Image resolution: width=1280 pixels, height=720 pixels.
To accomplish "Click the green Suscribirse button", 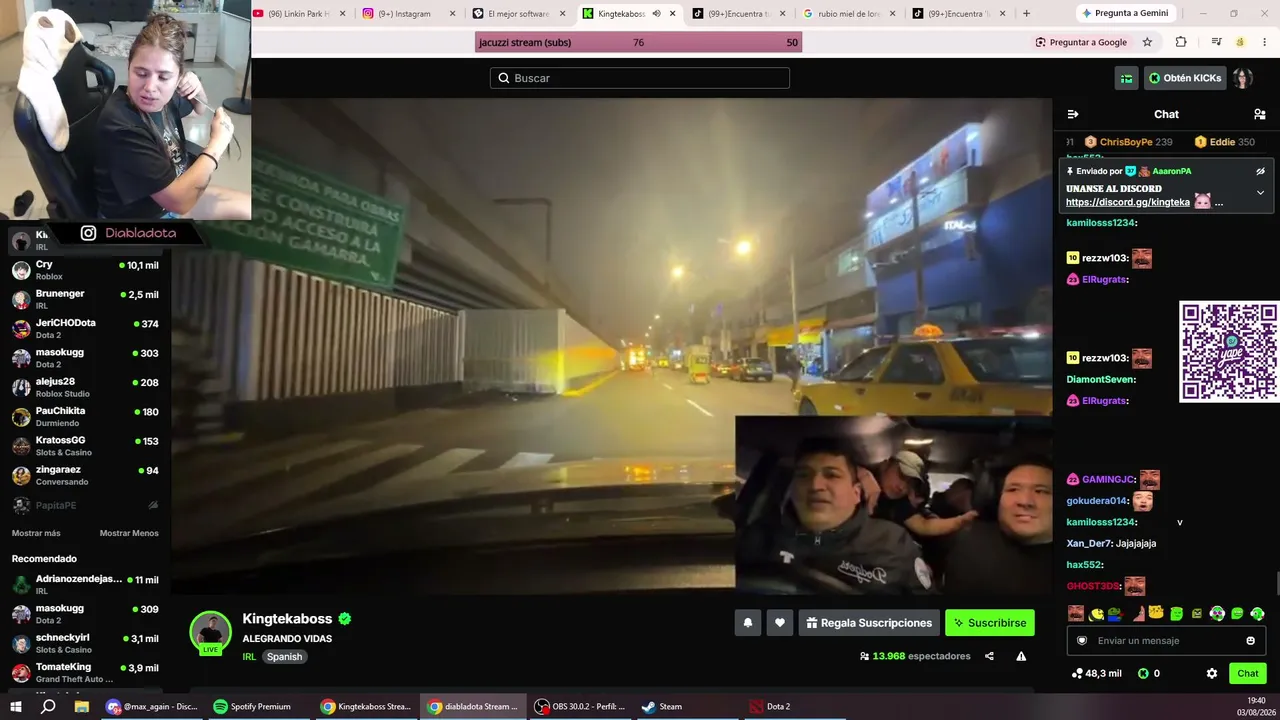I will pyautogui.click(x=990, y=623).
